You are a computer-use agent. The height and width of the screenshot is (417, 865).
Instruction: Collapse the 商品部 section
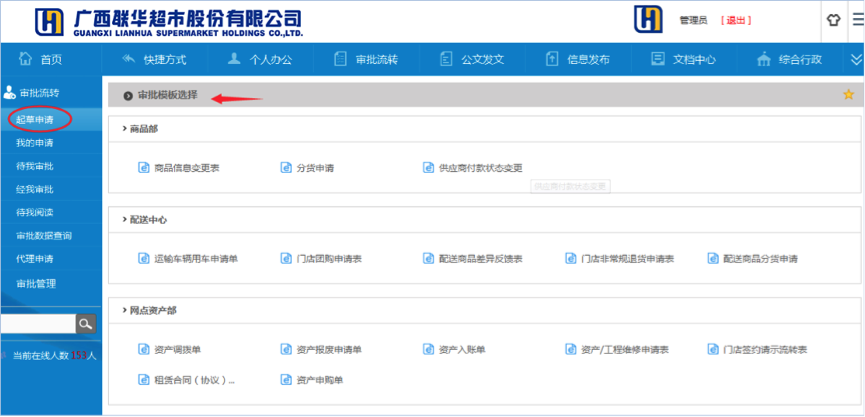124,129
